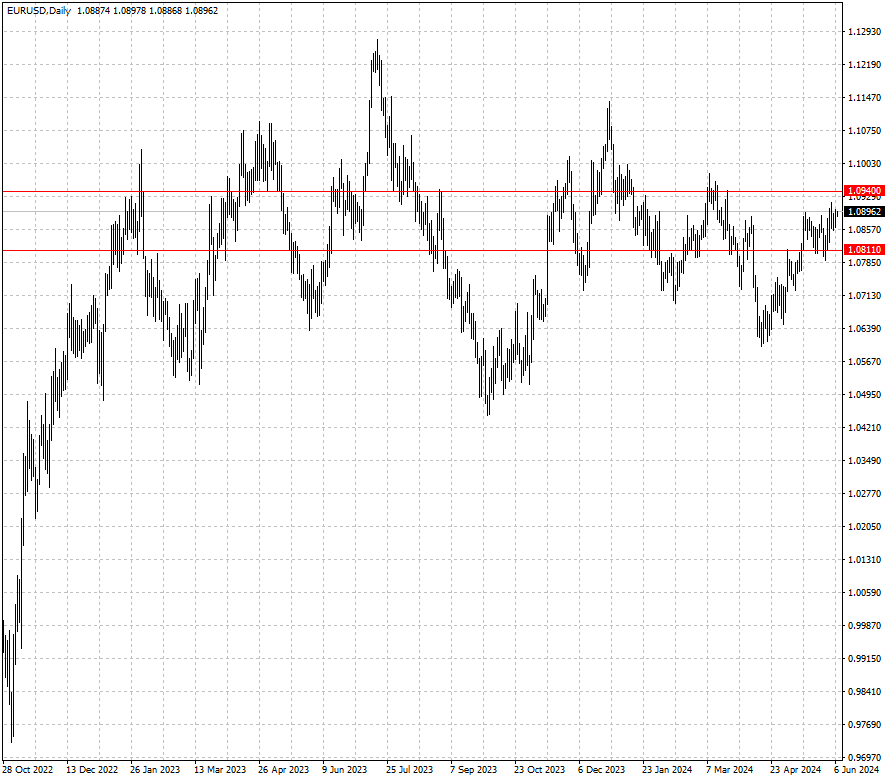Click the price axis value 1.01310
This screenshot has height=781, width=888.
coord(864,560)
